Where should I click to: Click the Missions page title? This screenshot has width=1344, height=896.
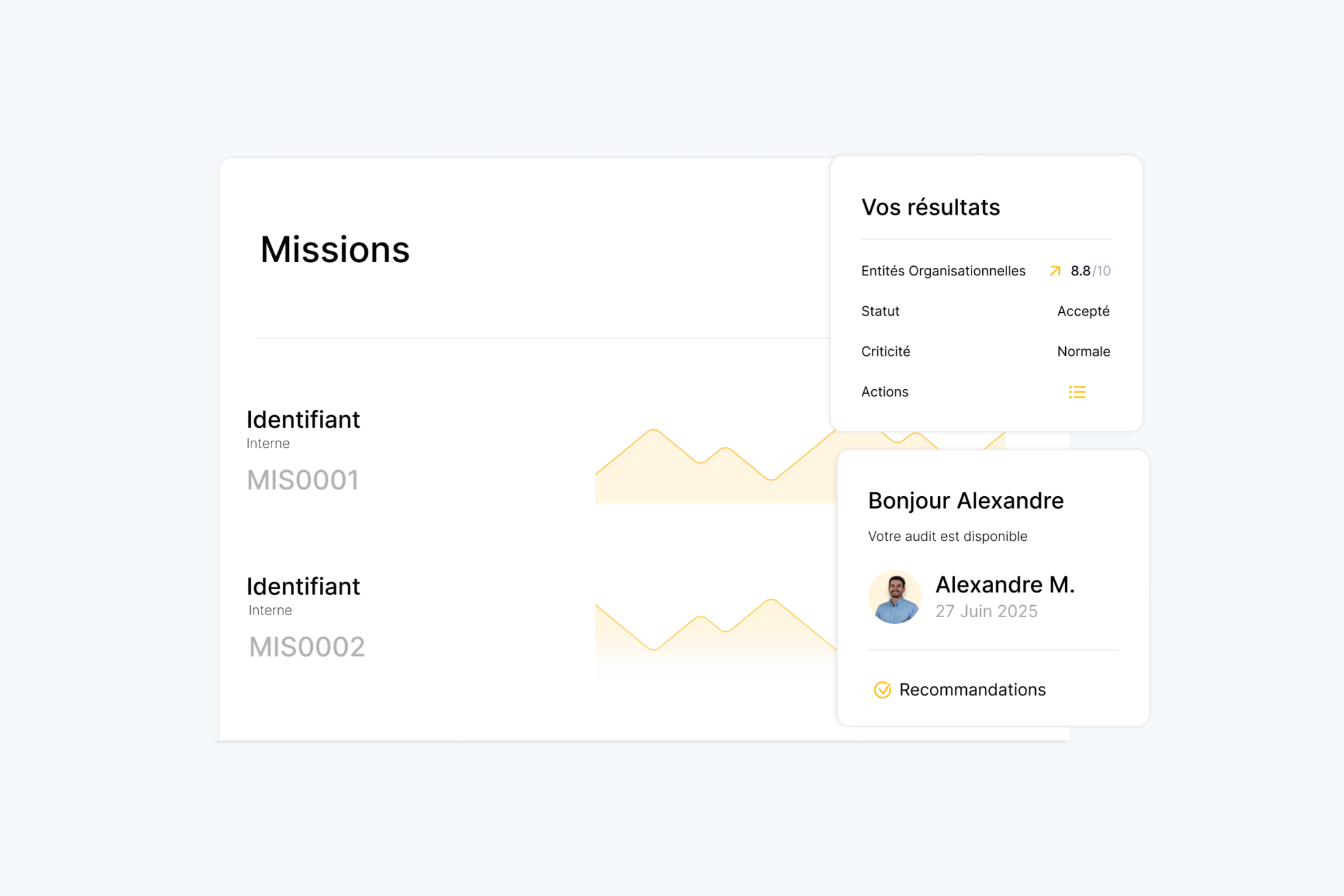[334, 249]
